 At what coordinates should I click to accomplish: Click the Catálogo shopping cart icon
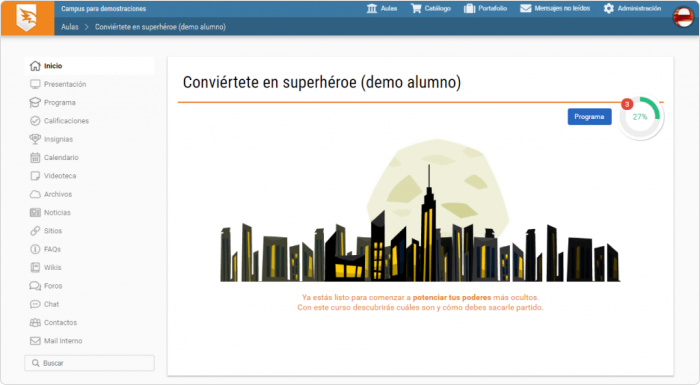[416, 8]
